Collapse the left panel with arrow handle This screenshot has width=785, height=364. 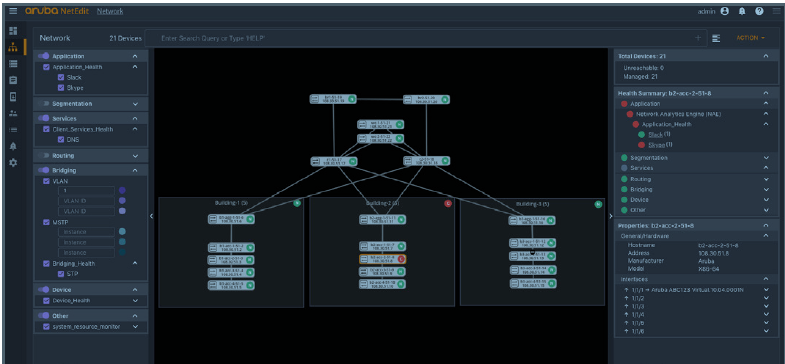(x=151, y=216)
